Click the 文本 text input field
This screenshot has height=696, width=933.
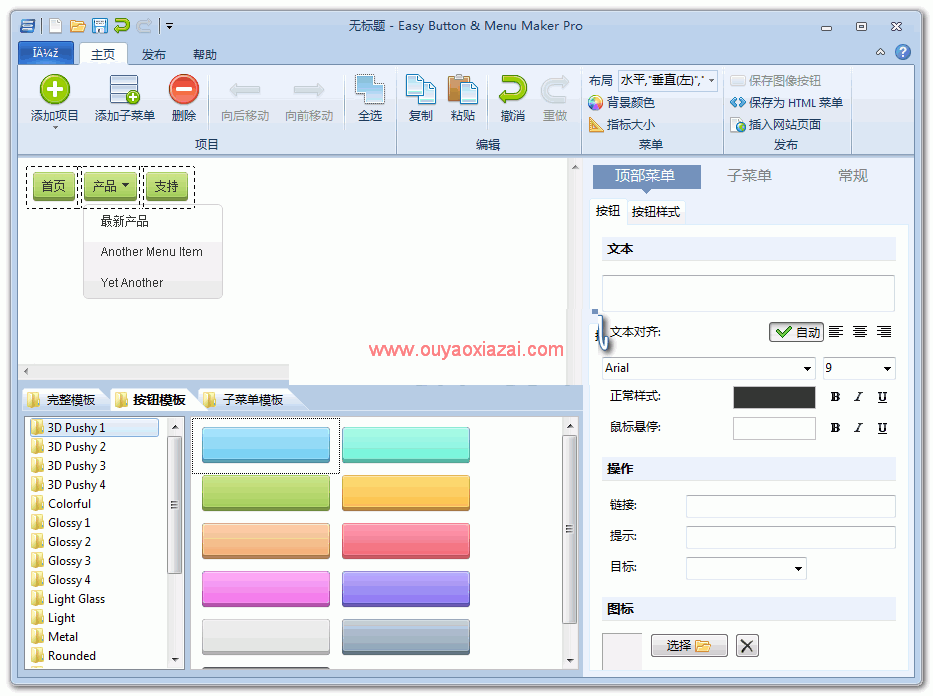click(749, 293)
